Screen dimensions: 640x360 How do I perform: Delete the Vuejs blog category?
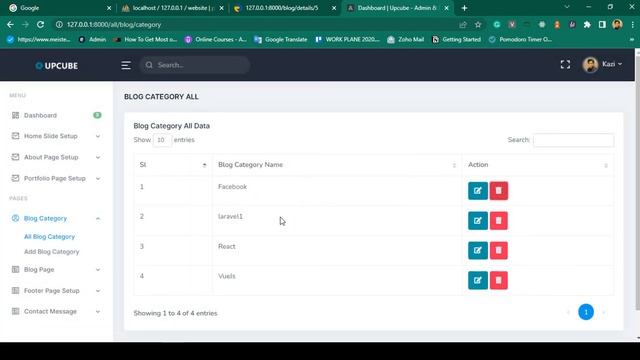pyautogui.click(x=498, y=280)
